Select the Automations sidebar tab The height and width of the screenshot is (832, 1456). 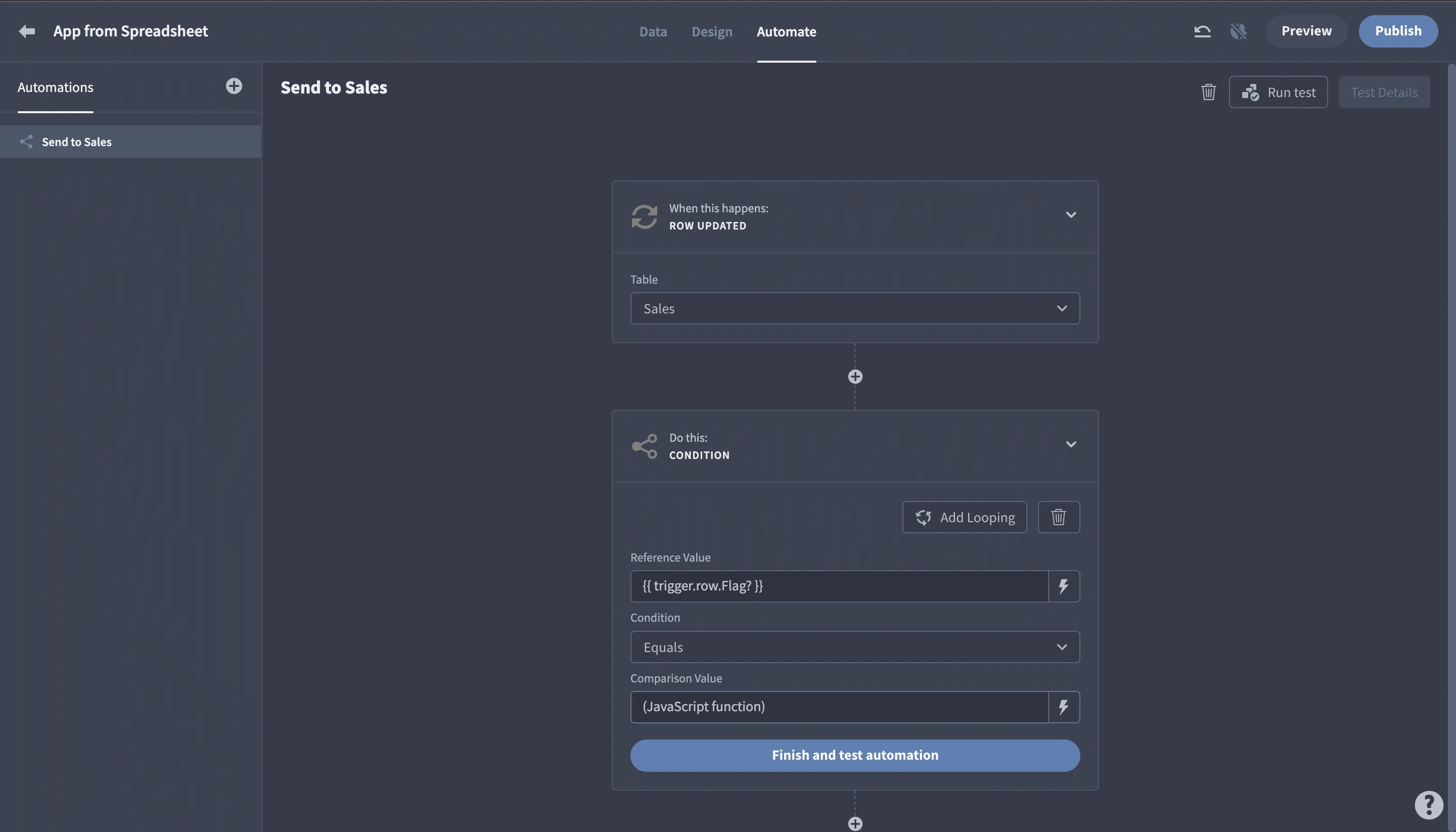[56, 87]
